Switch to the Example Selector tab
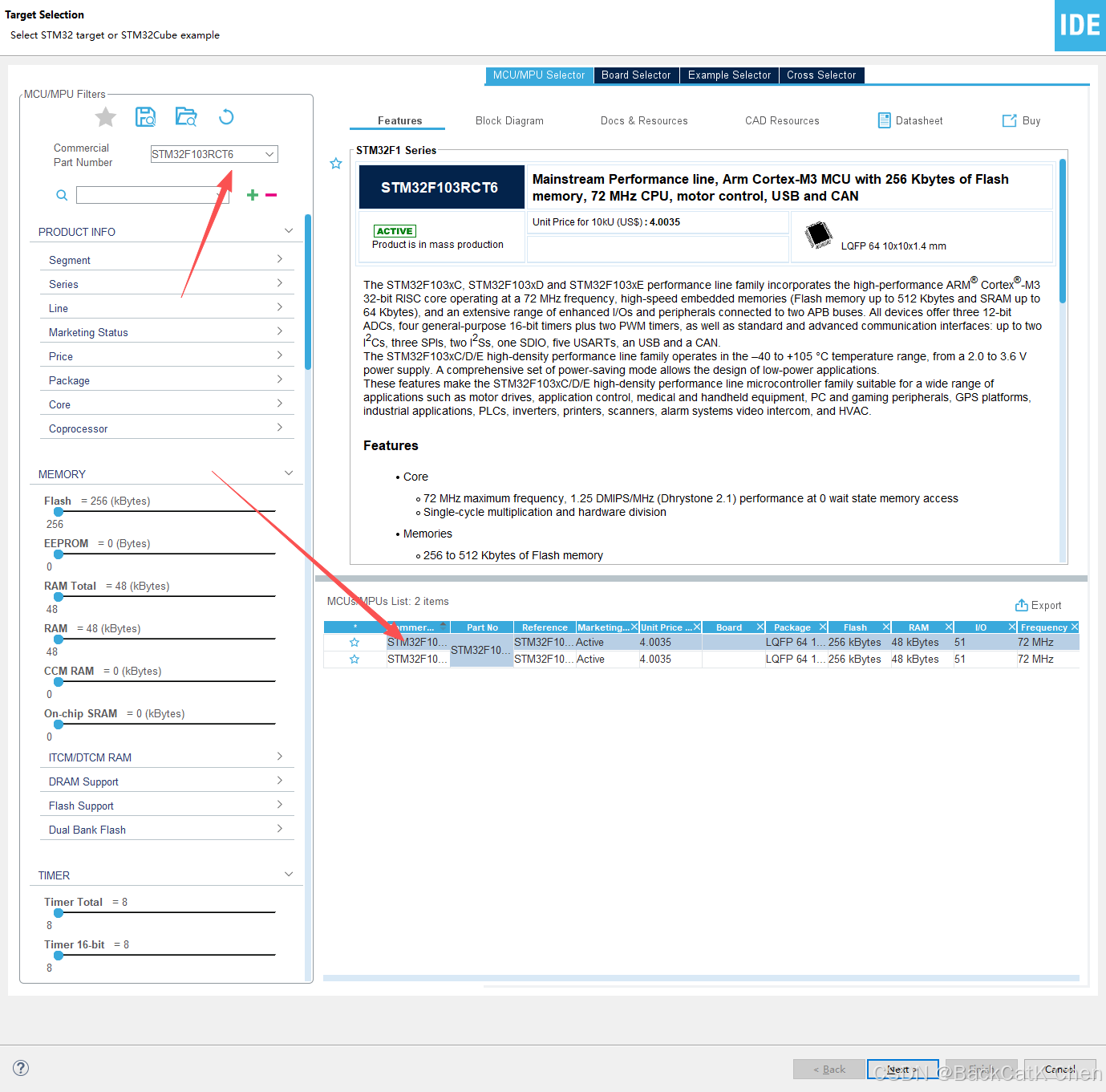 point(729,75)
